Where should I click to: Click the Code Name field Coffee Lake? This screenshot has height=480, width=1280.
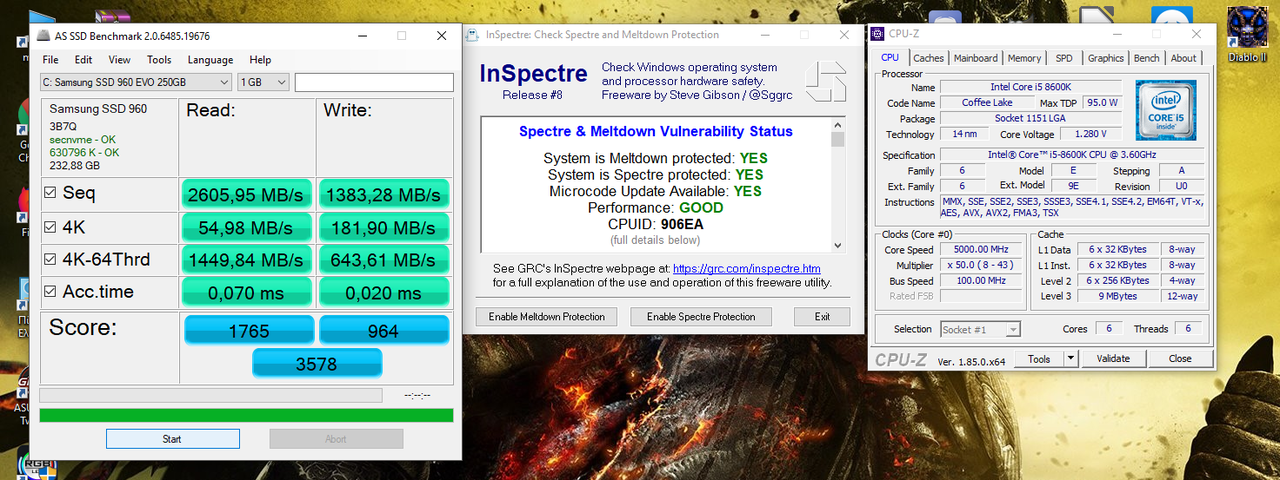[x=988, y=103]
